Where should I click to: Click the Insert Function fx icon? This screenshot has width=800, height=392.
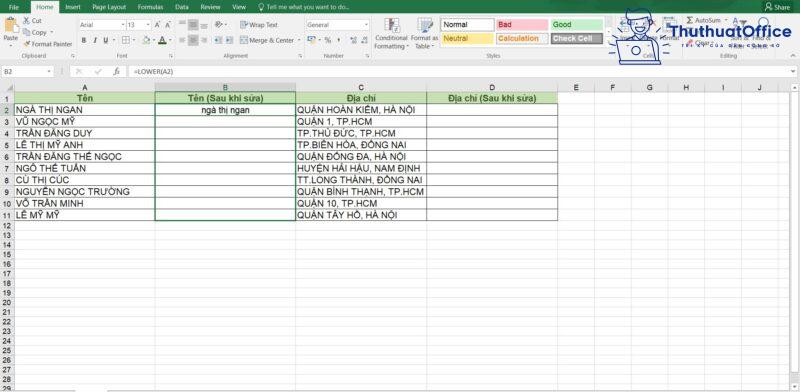[x=116, y=72]
